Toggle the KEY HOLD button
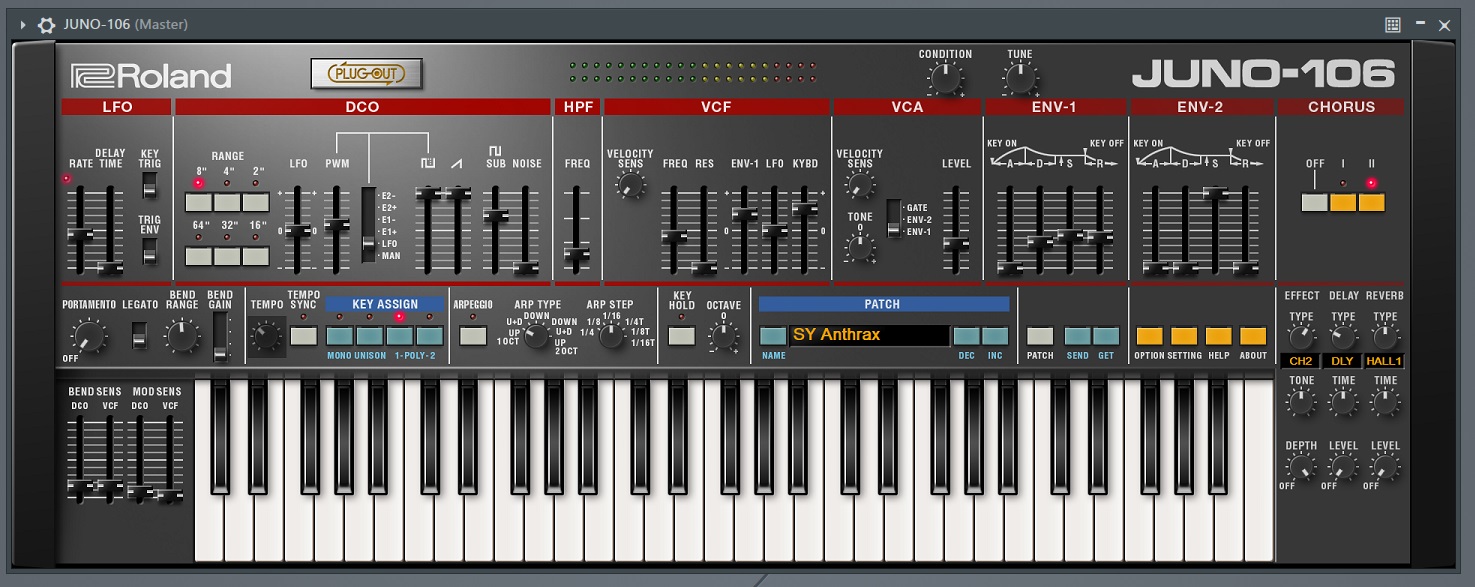The image size is (1475, 587). tap(682, 336)
